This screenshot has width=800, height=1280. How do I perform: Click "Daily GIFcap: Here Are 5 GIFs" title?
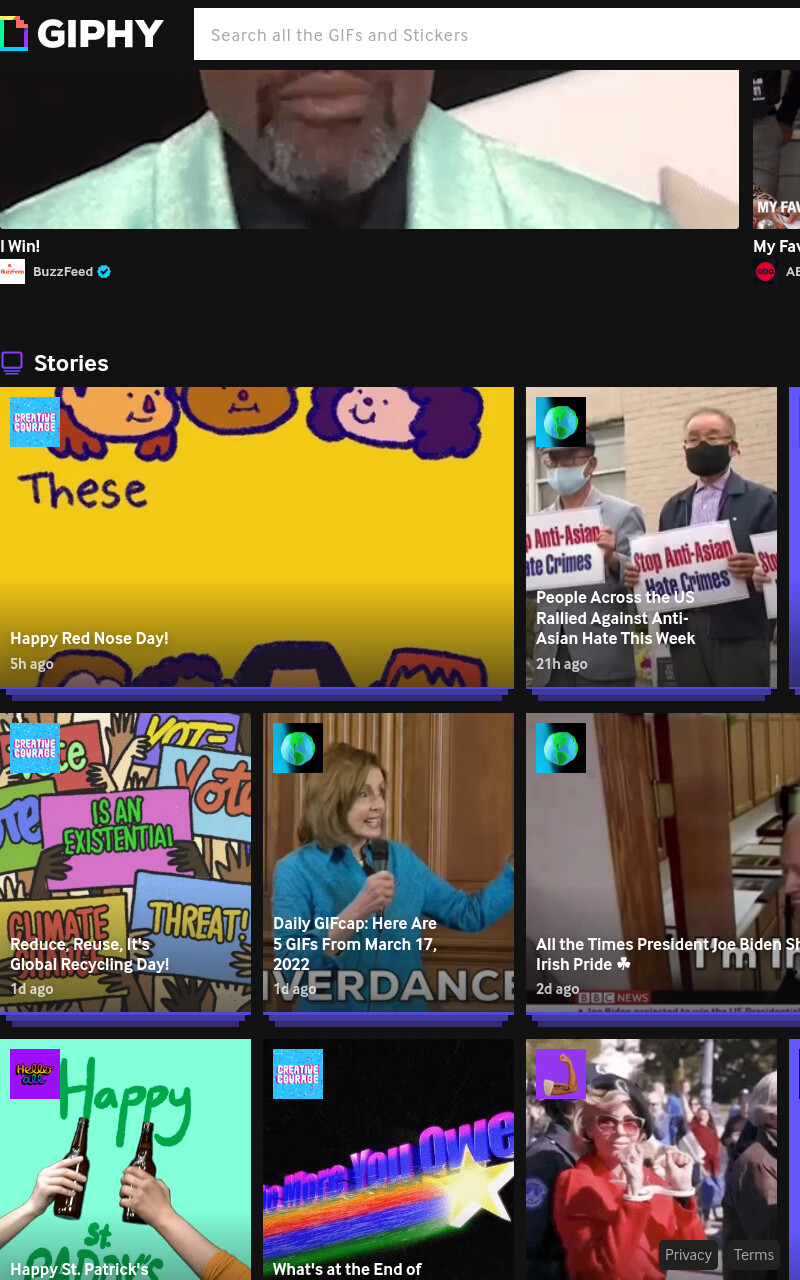(355, 944)
